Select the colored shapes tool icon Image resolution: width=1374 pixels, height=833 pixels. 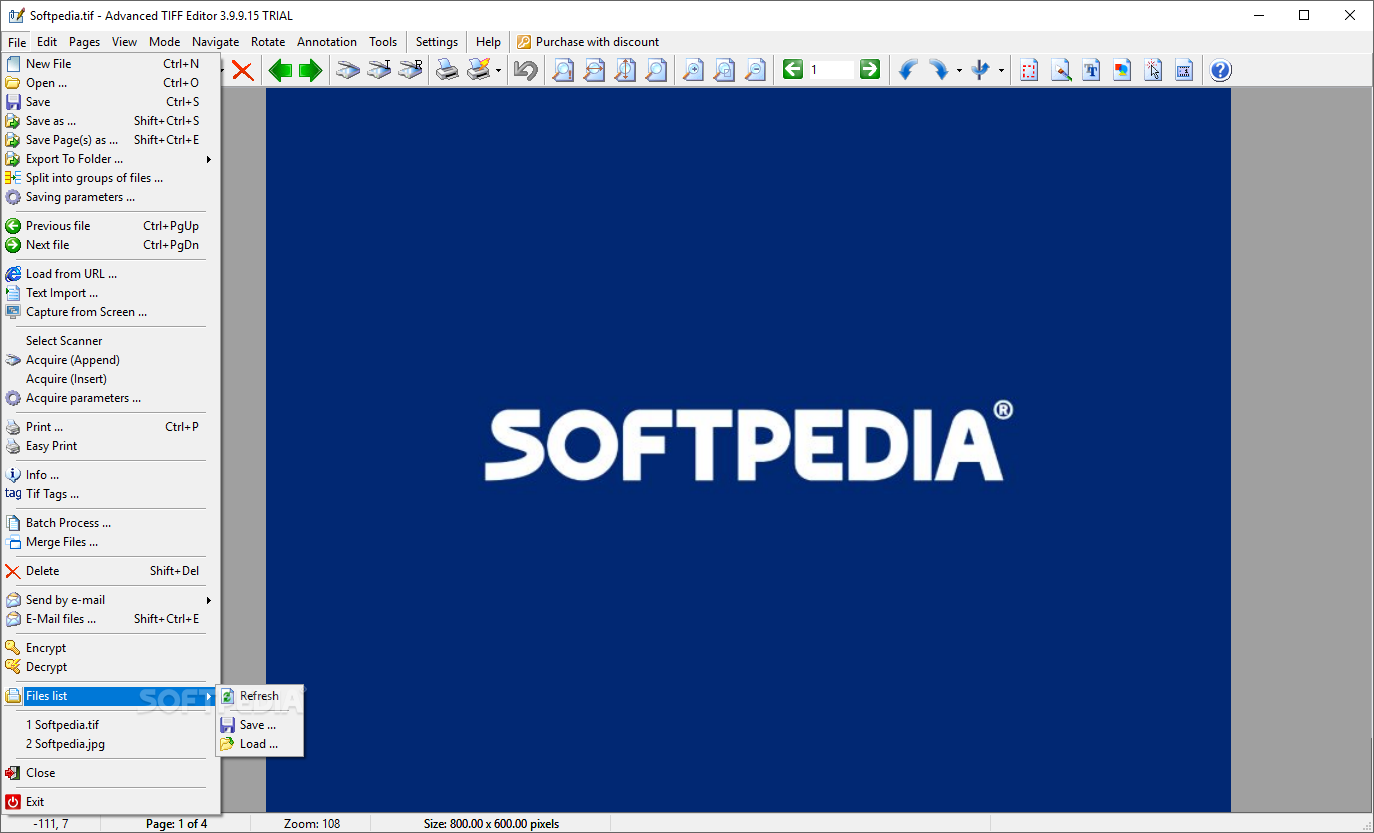point(1122,70)
